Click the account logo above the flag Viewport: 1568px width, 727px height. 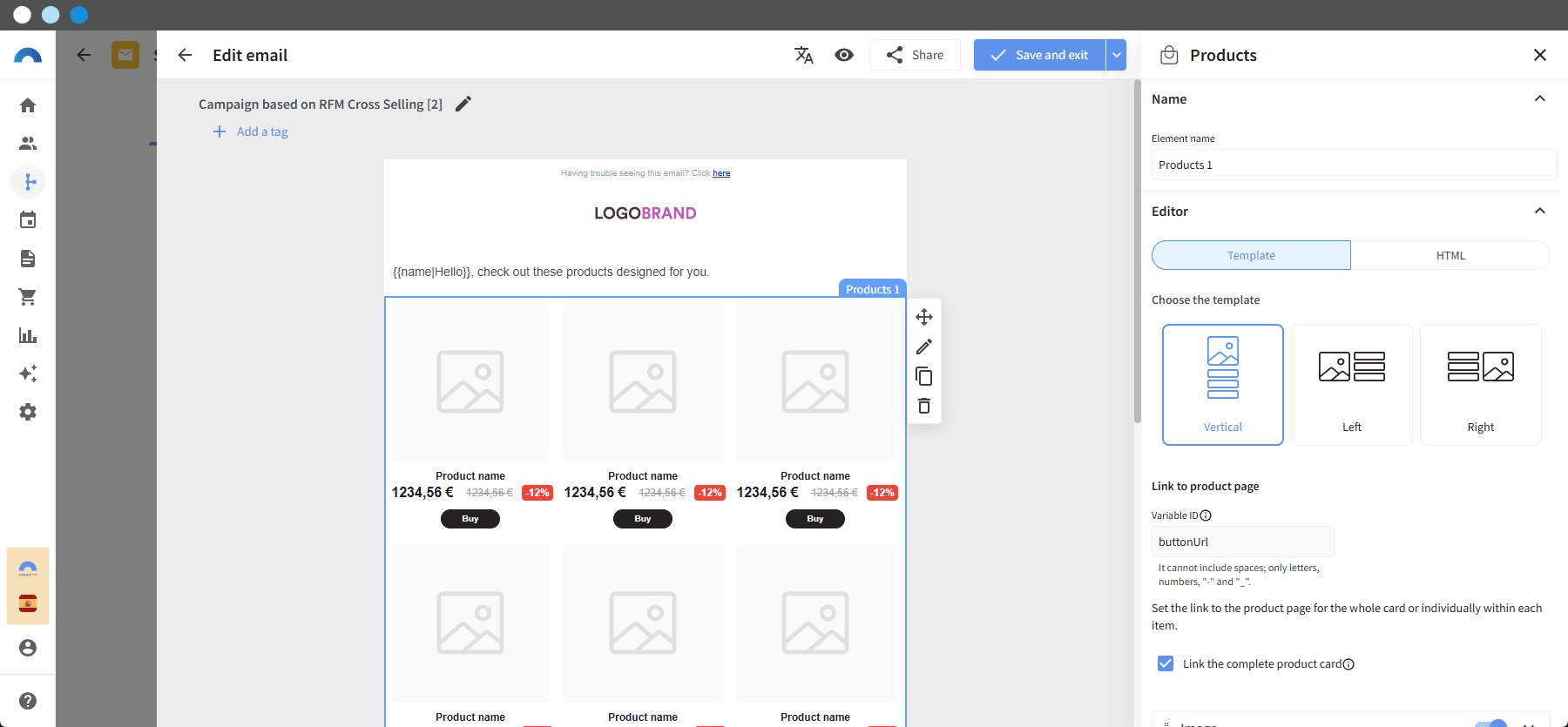28,569
